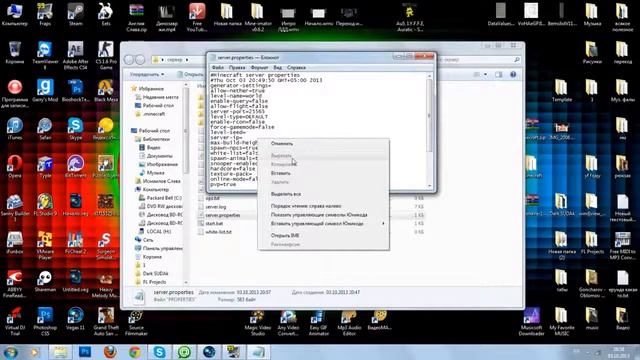Open the Вид menu in Notepad

click(x=278, y=67)
